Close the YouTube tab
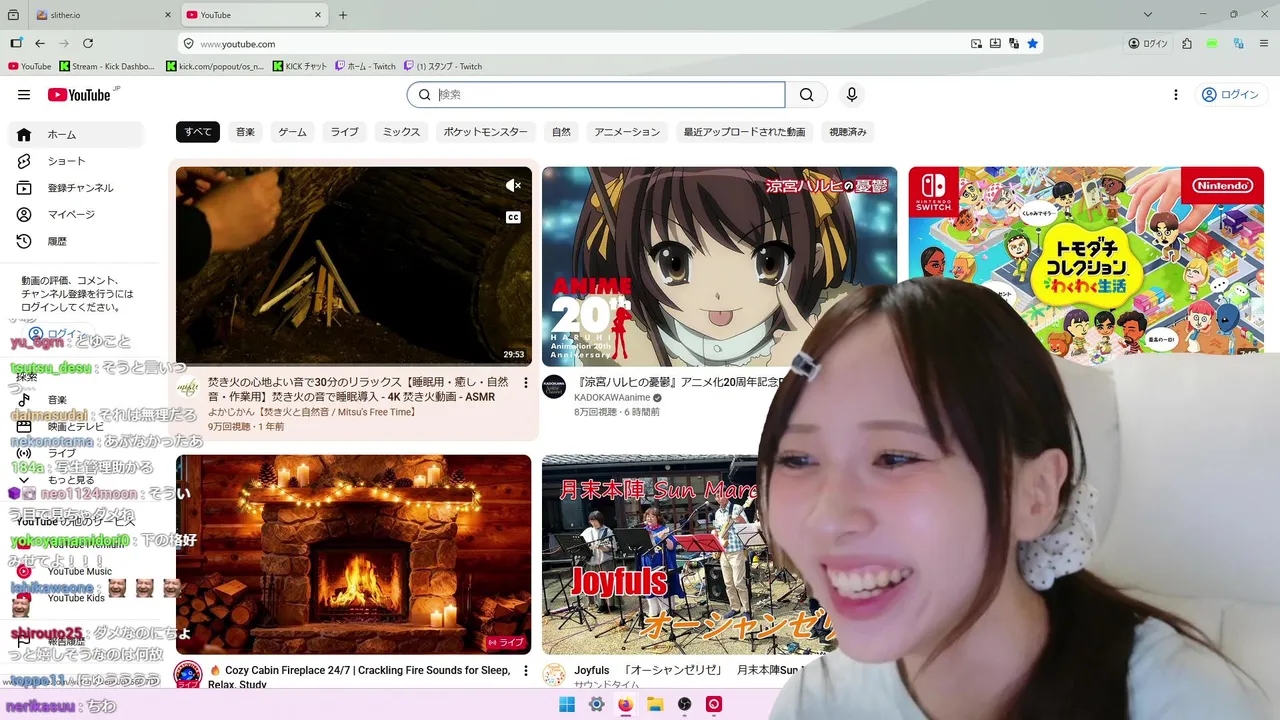 click(x=319, y=15)
